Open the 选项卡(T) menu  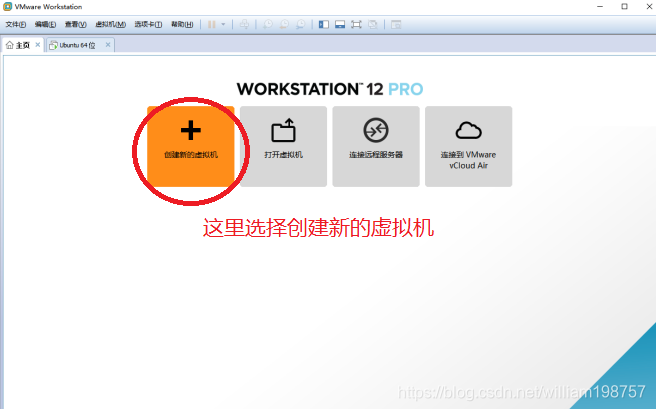148,25
